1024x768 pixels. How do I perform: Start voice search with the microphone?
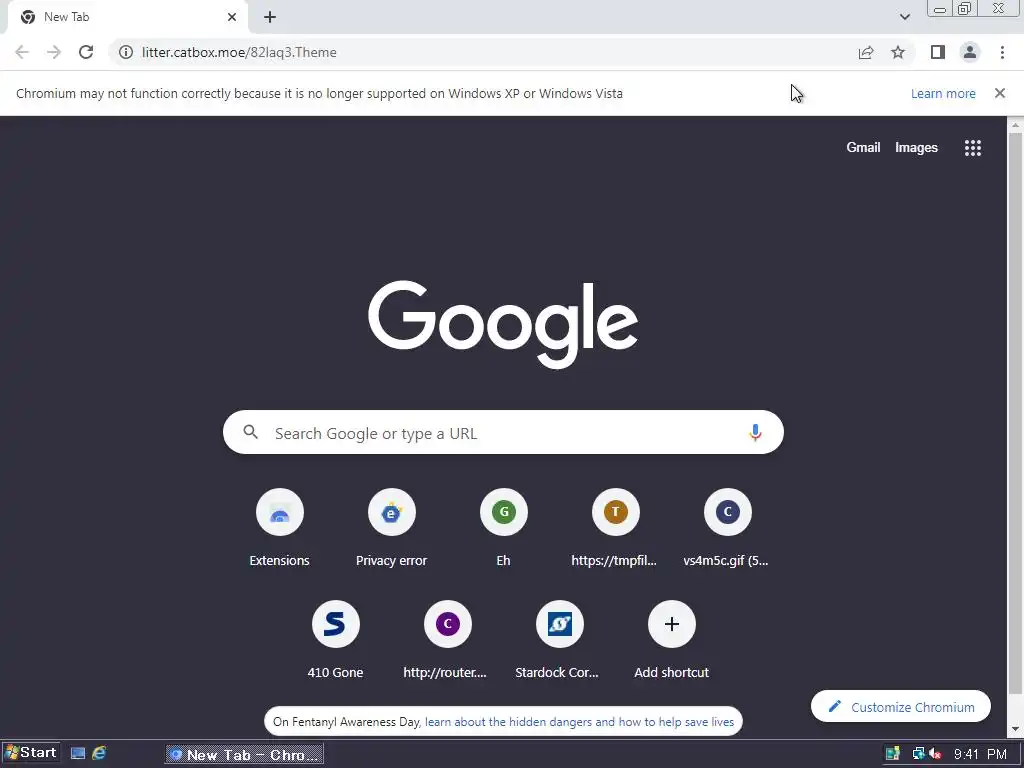point(755,432)
